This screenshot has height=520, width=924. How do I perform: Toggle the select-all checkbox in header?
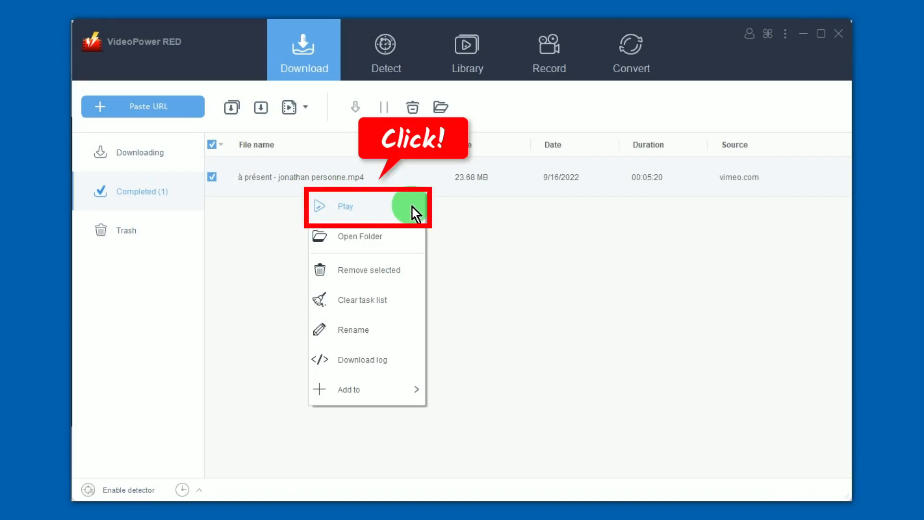coord(212,144)
